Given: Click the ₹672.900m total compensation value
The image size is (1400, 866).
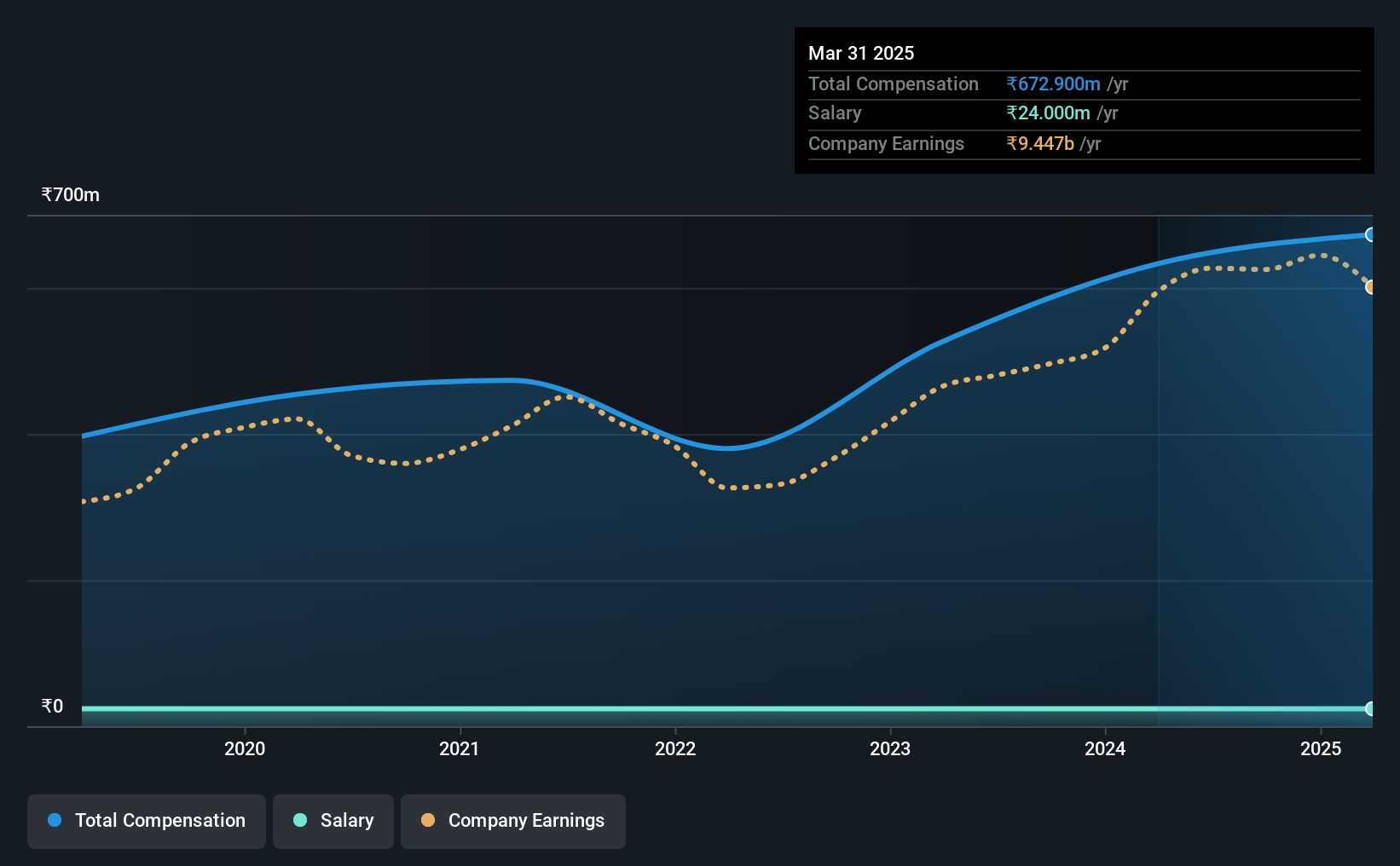Looking at the screenshot, I should coord(1053,84).
